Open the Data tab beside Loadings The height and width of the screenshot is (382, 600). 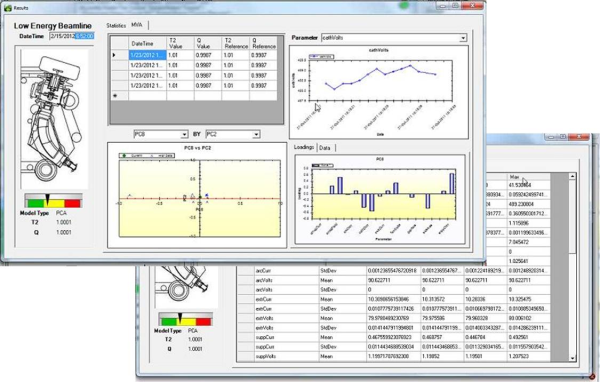tap(324, 148)
